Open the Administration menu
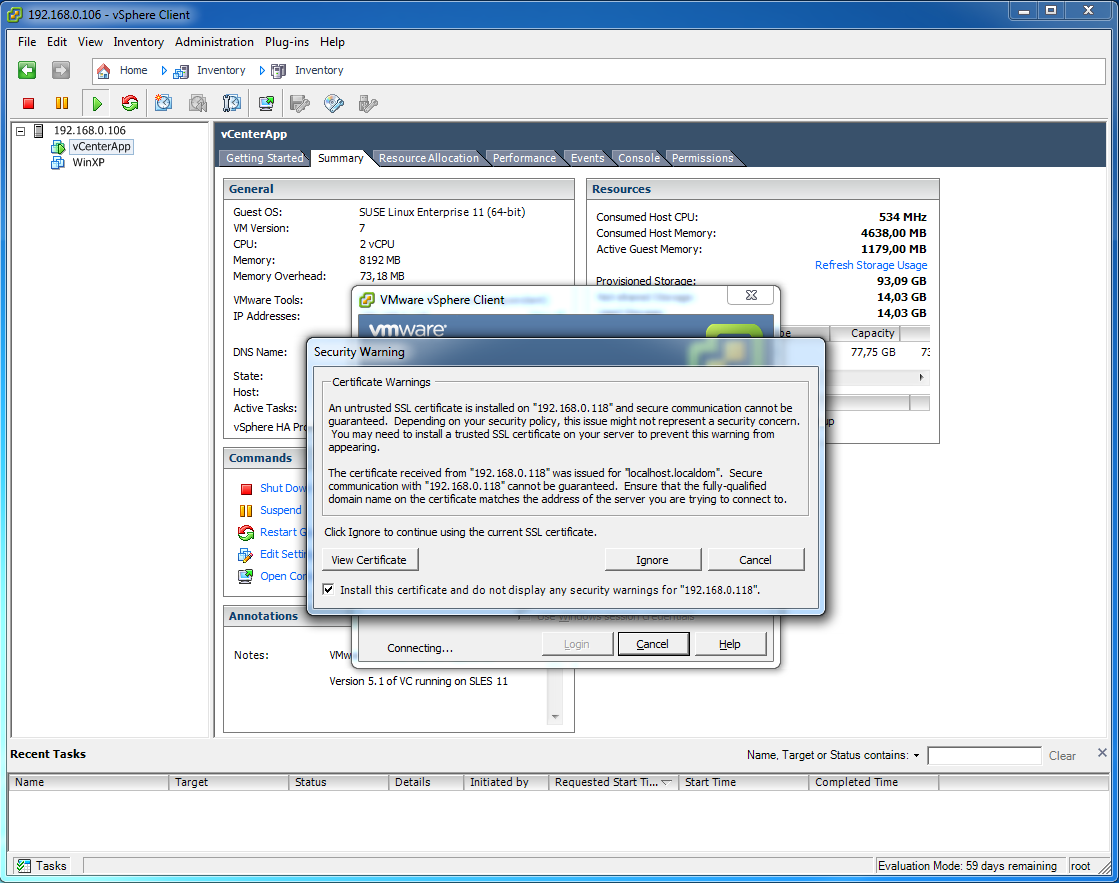This screenshot has height=883, width=1119. (214, 42)
